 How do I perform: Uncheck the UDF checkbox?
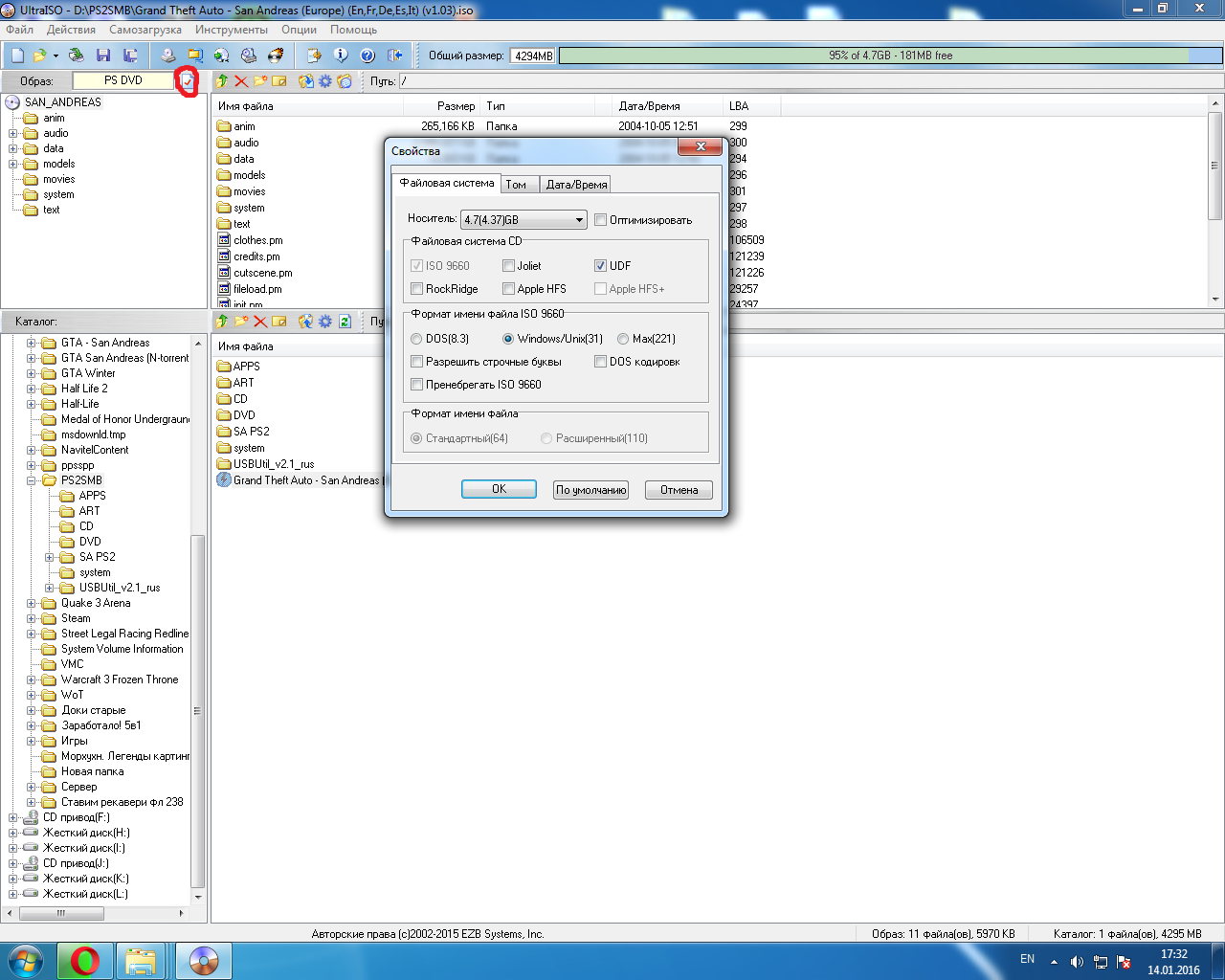pos(600,266)
